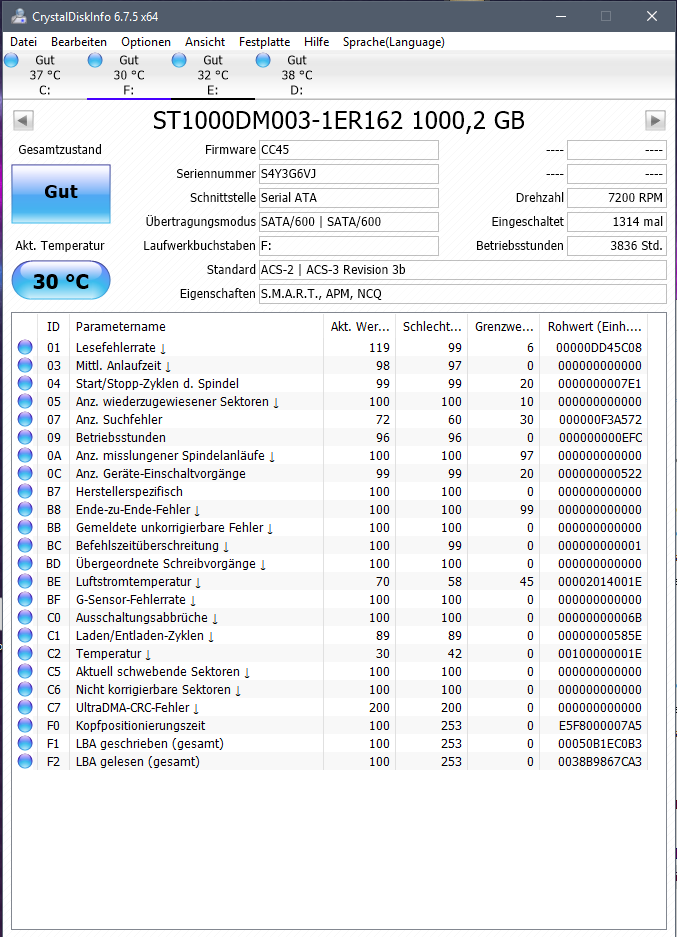Click status orb of Betriebsstunden attribute row
The height and width of the screenshot is (937, 677).
tap(25, 437)
